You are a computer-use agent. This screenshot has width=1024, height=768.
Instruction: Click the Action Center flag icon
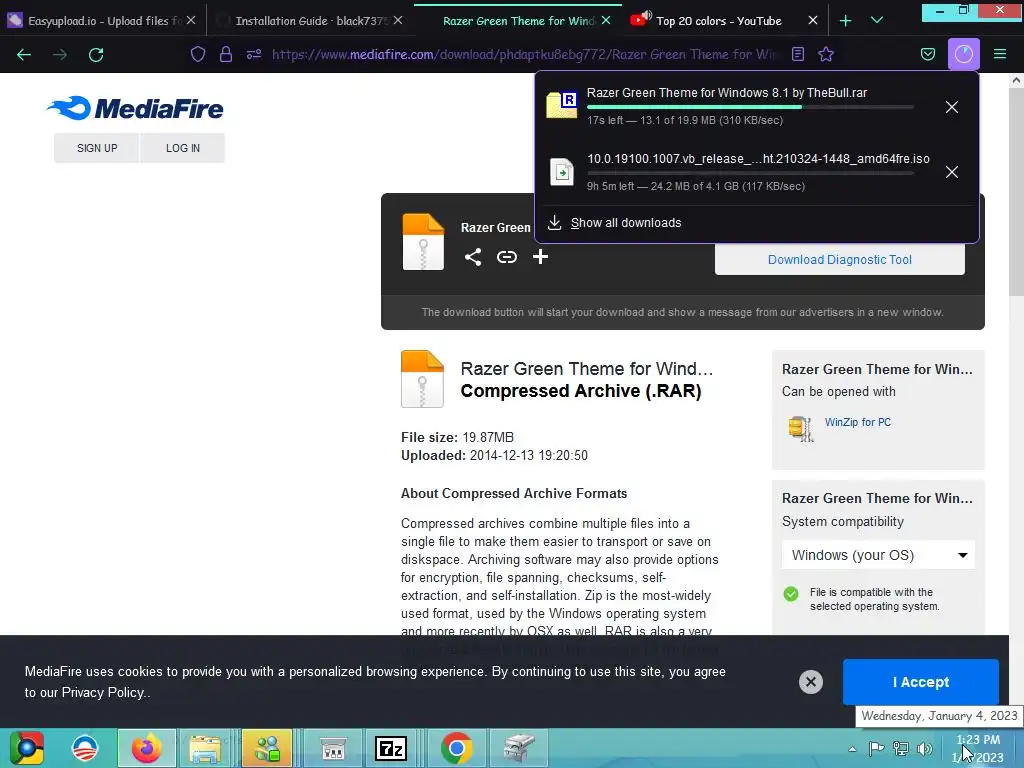click(x=876, y=748)
